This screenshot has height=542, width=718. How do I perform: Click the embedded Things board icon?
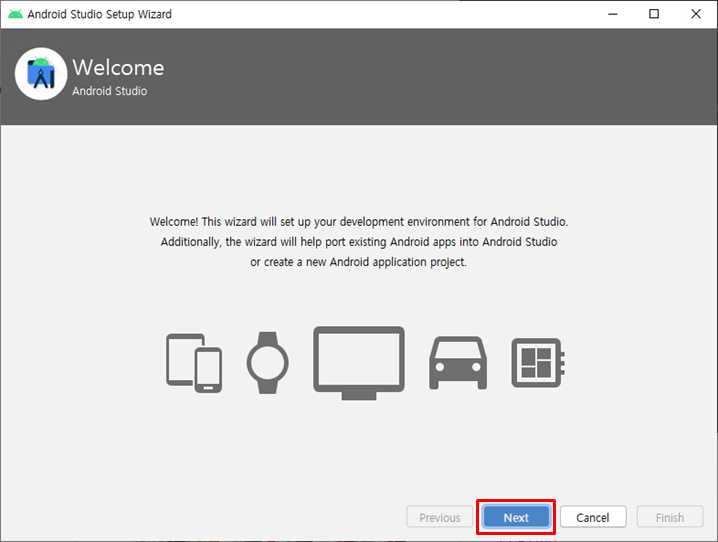pyautogui.click(x=538, y=363)
